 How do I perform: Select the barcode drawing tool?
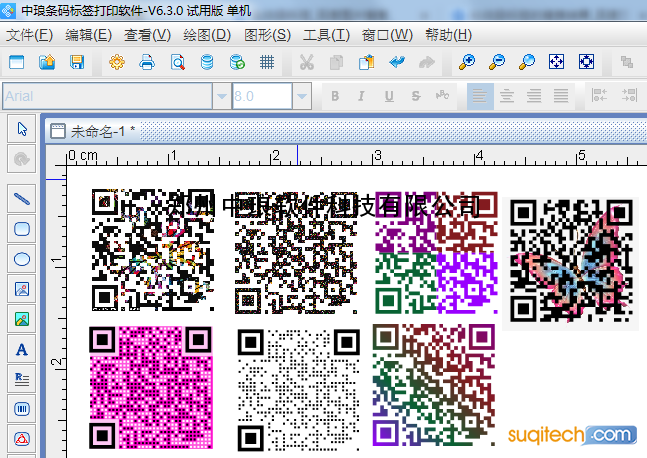(x=21, y=409)
